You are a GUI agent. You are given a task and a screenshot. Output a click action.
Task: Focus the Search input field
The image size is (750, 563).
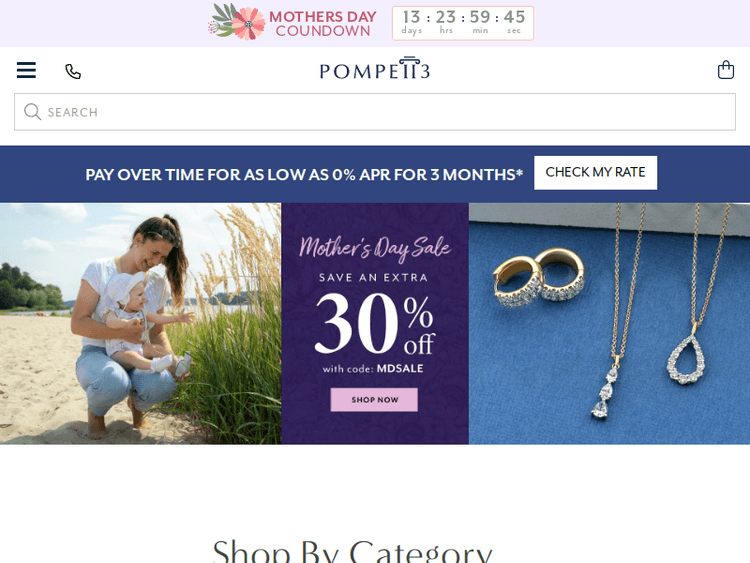click(375, 112)
